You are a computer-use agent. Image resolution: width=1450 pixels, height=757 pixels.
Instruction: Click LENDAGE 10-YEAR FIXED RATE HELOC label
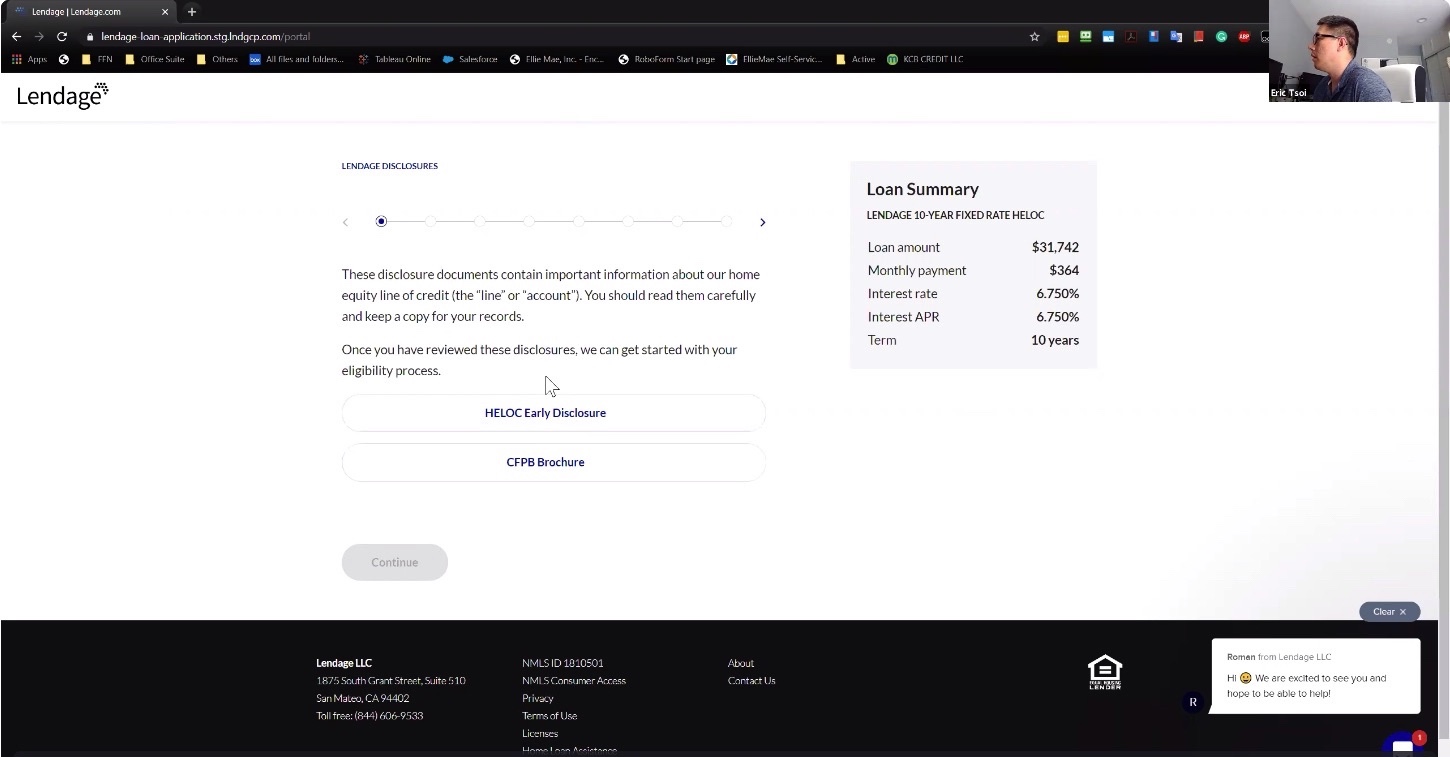pyautogui.click(x=955, y=215)
